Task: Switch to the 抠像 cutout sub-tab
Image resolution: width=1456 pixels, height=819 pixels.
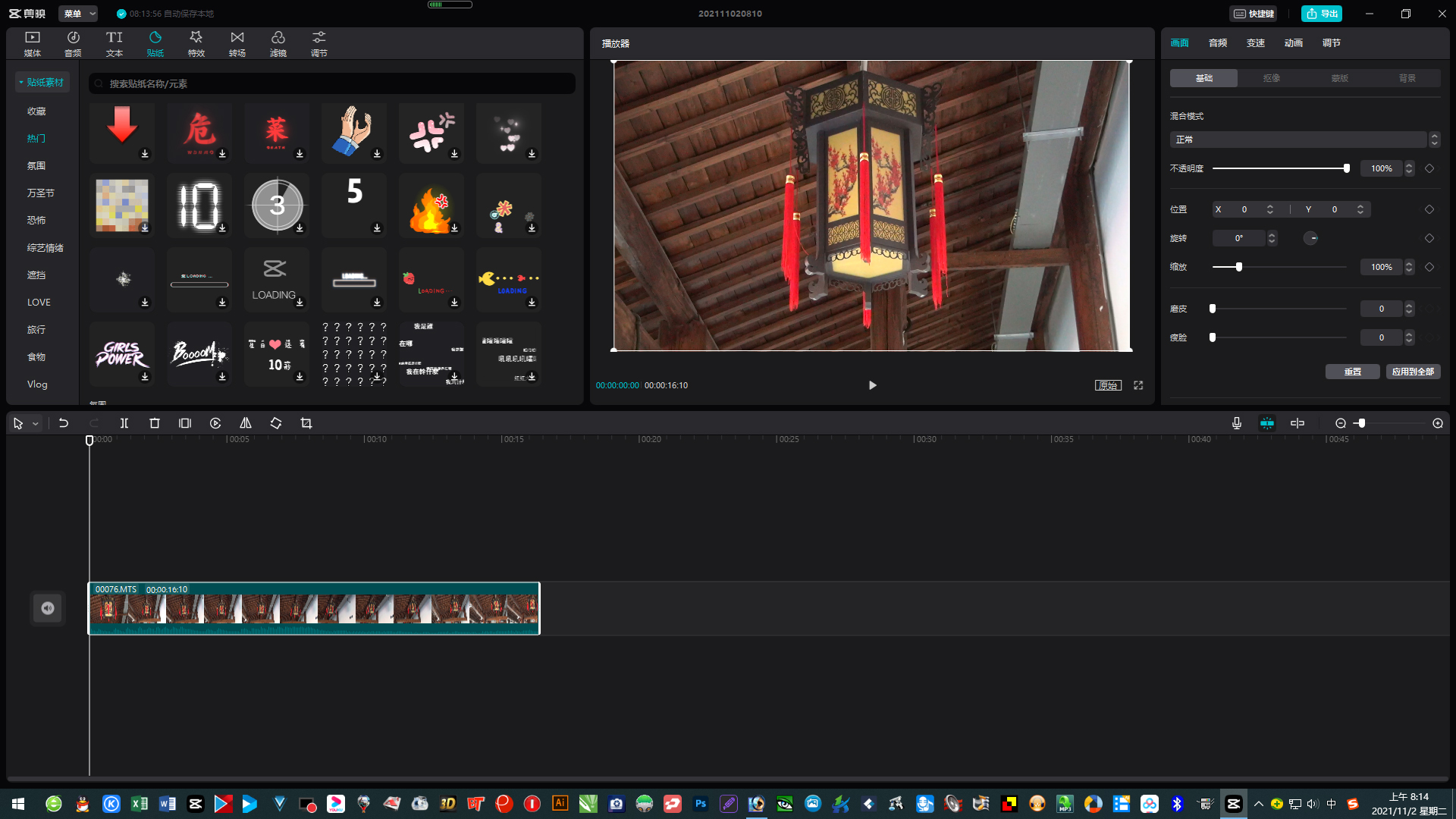Action: pyautogui.click(x=1272, y=78)
